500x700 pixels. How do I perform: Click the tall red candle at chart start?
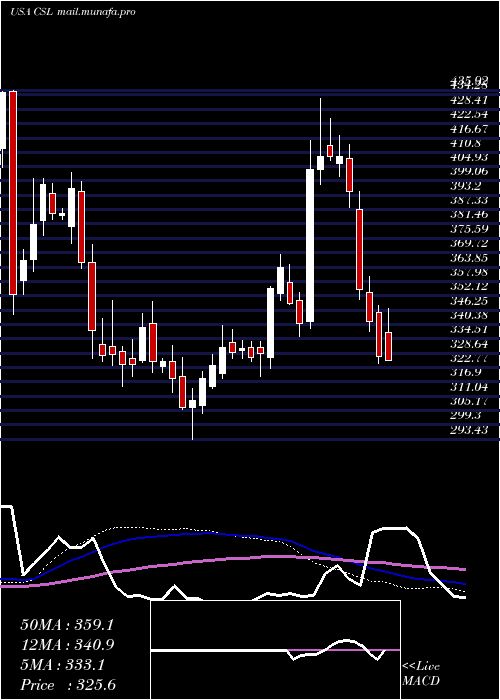point(13,193)
